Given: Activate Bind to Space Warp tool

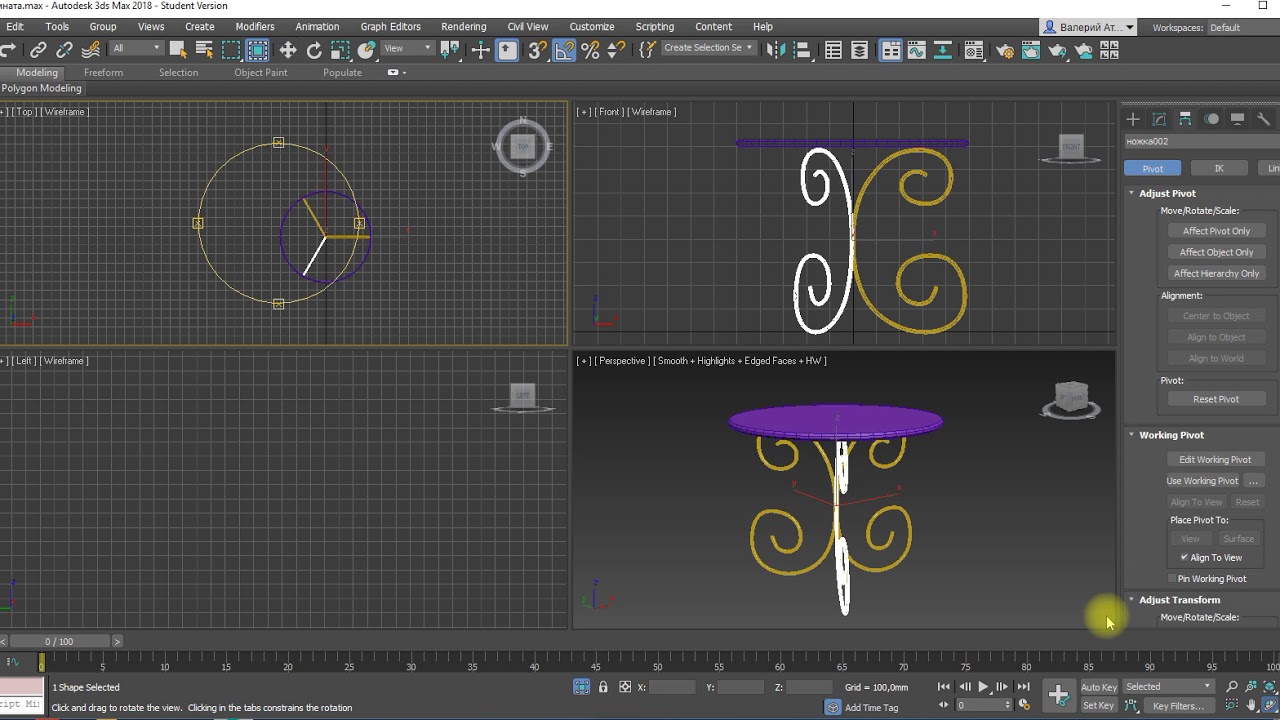Looking at the screenshot, I should [x=91, y=49].
